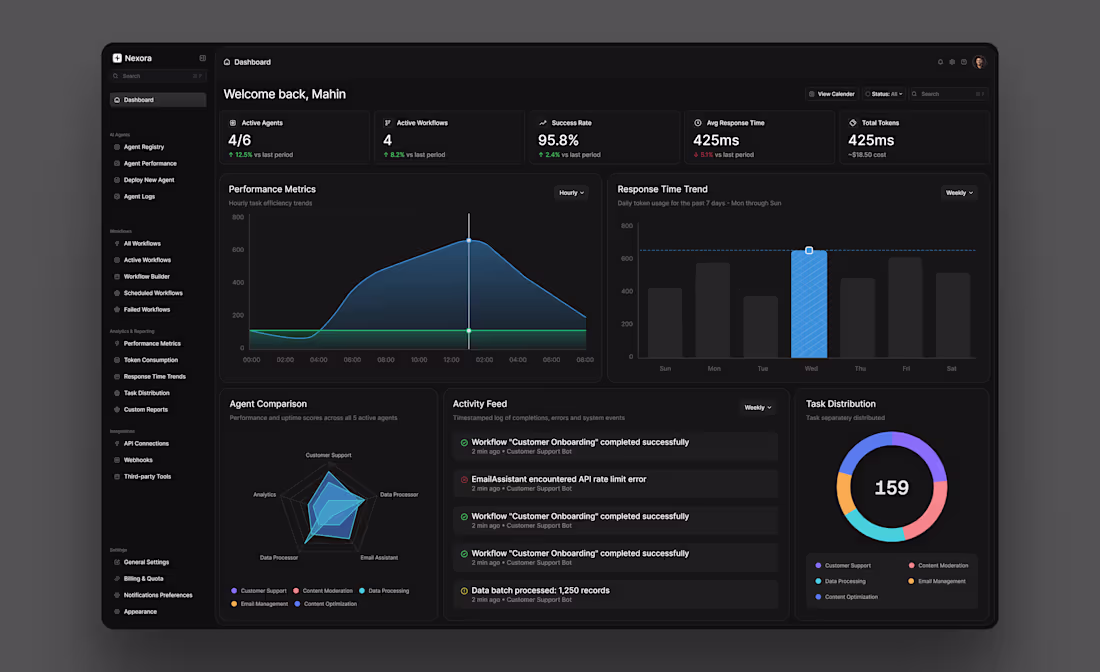Open notifications bell in top bar
Image resolution: width=1100 pixels, height=672 pixels.
(x=940, y=62)
